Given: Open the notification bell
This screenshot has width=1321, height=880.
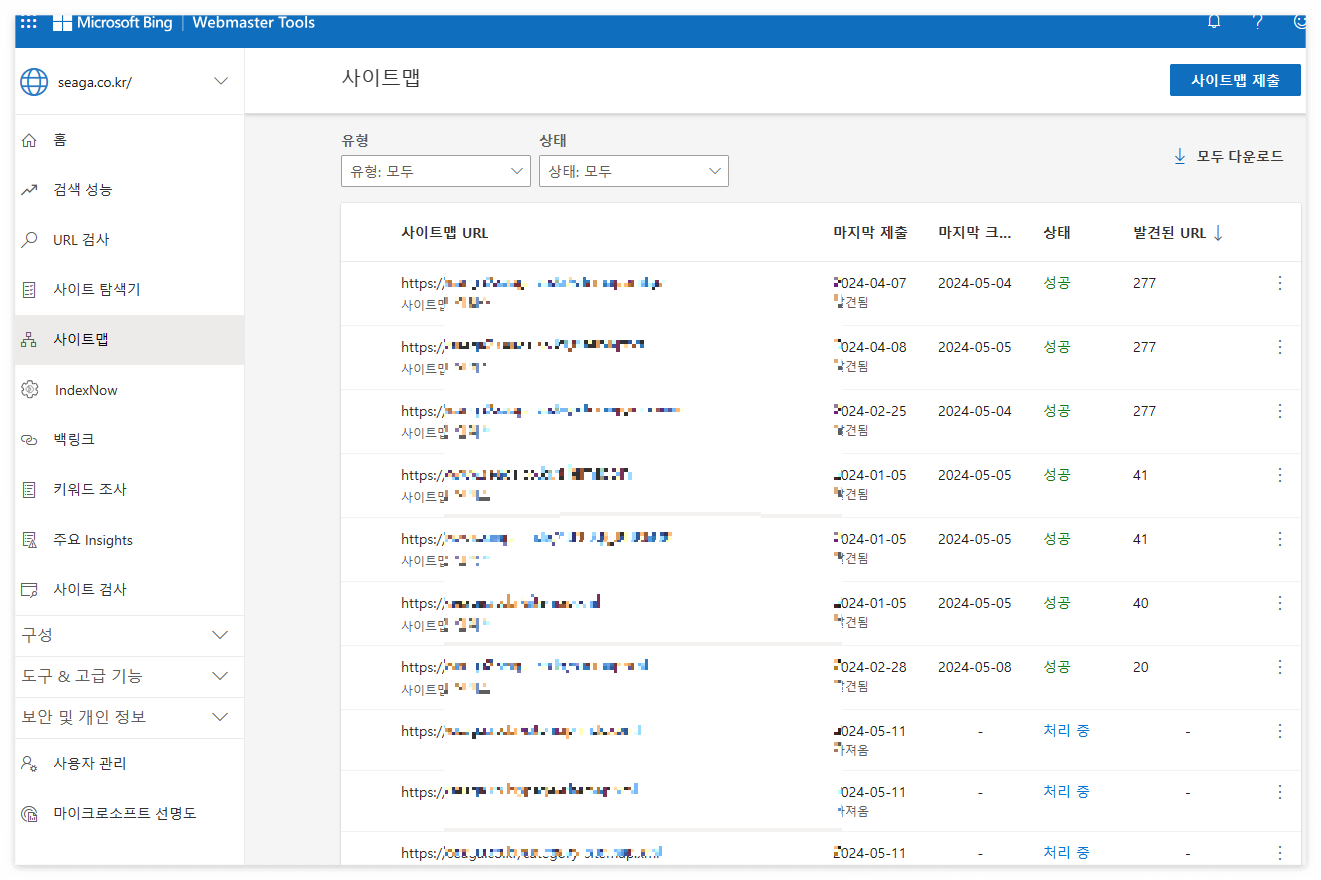Looking at the screenshot, I should point(1213,21).
